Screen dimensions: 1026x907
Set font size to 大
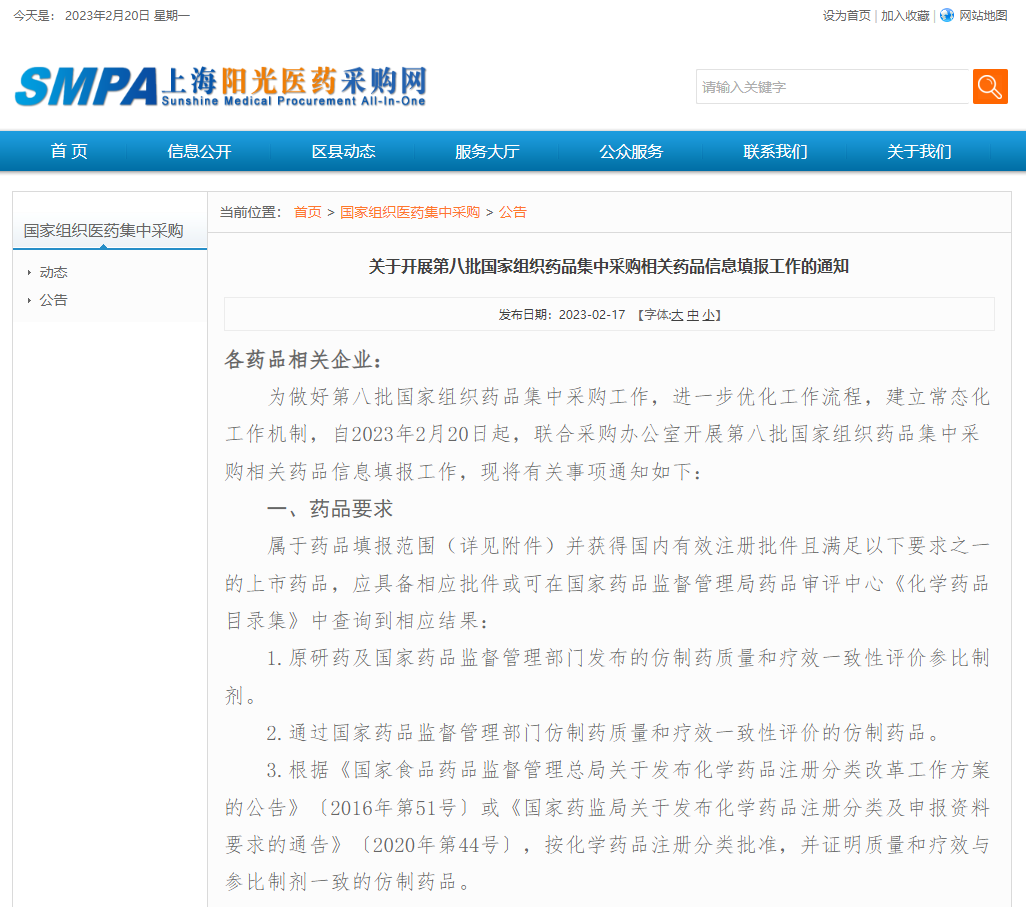coord(677,315)
